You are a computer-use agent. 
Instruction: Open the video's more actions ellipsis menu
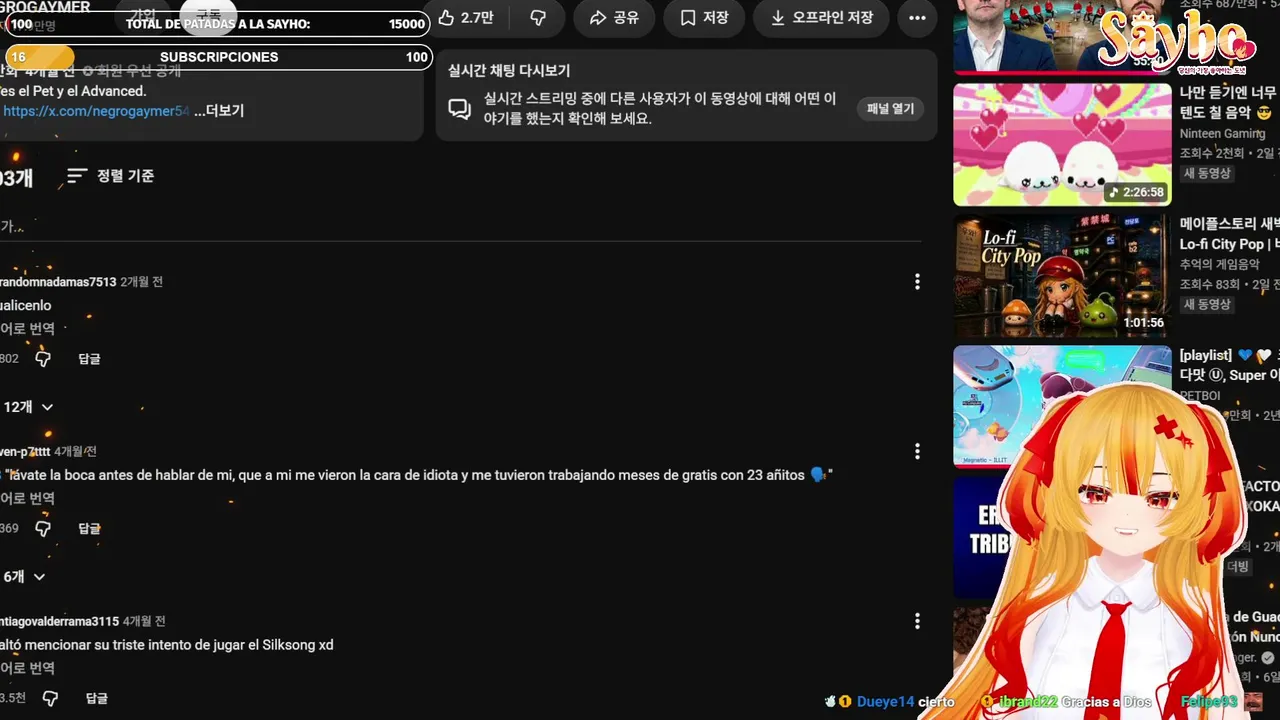pyautogui.click(x=917, y=17)
